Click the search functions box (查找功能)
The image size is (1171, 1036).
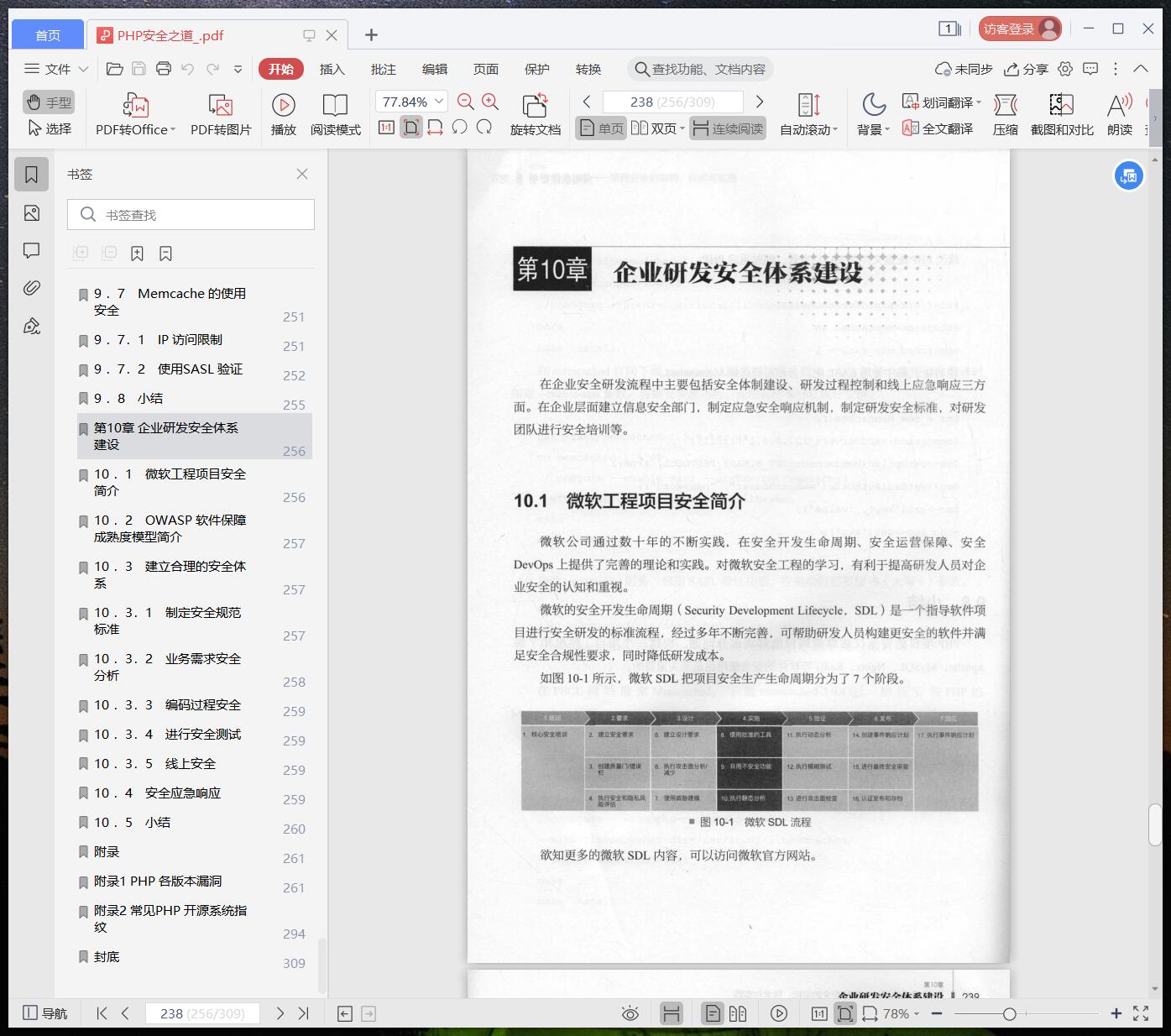(700, 69)
